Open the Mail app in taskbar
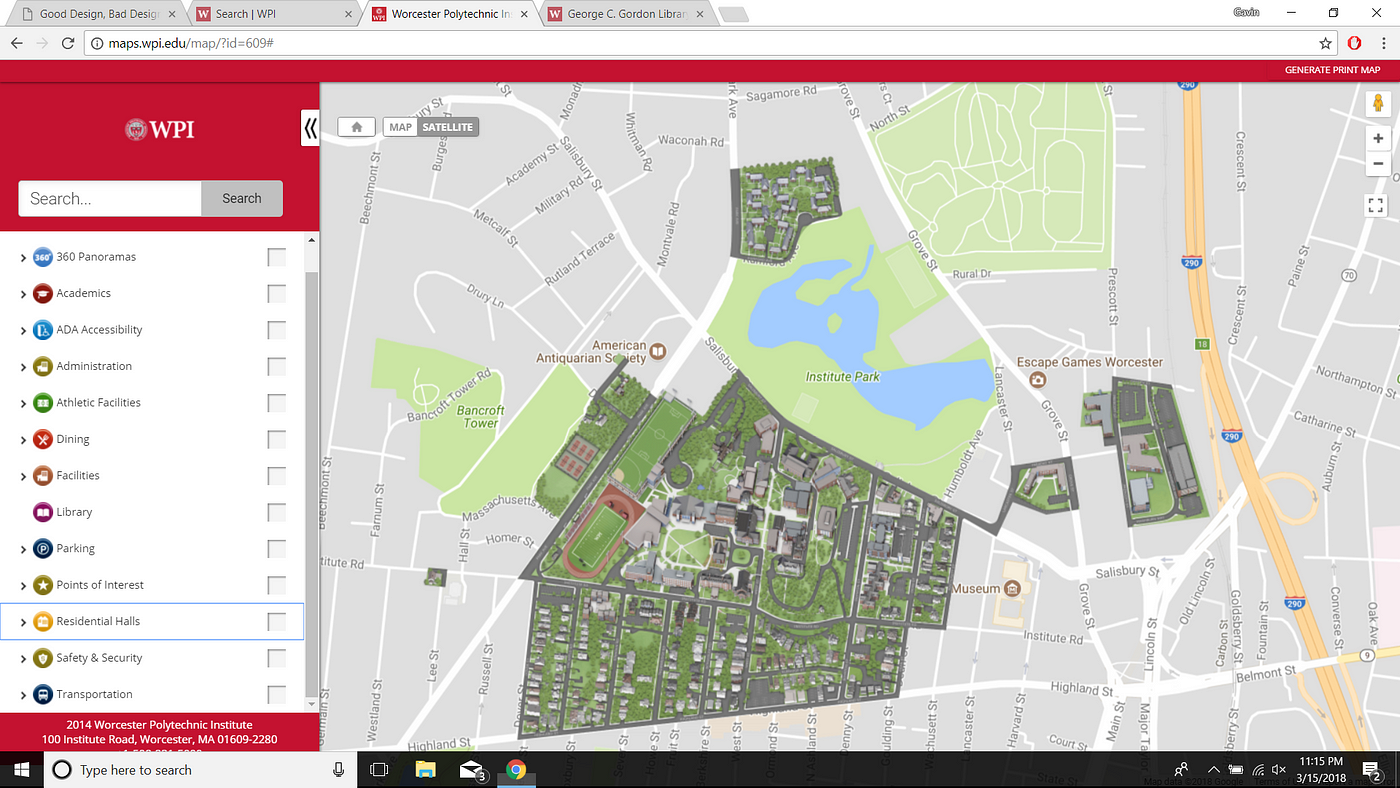The width and height of the screenshot is (1400, 788). coord(471,770)
